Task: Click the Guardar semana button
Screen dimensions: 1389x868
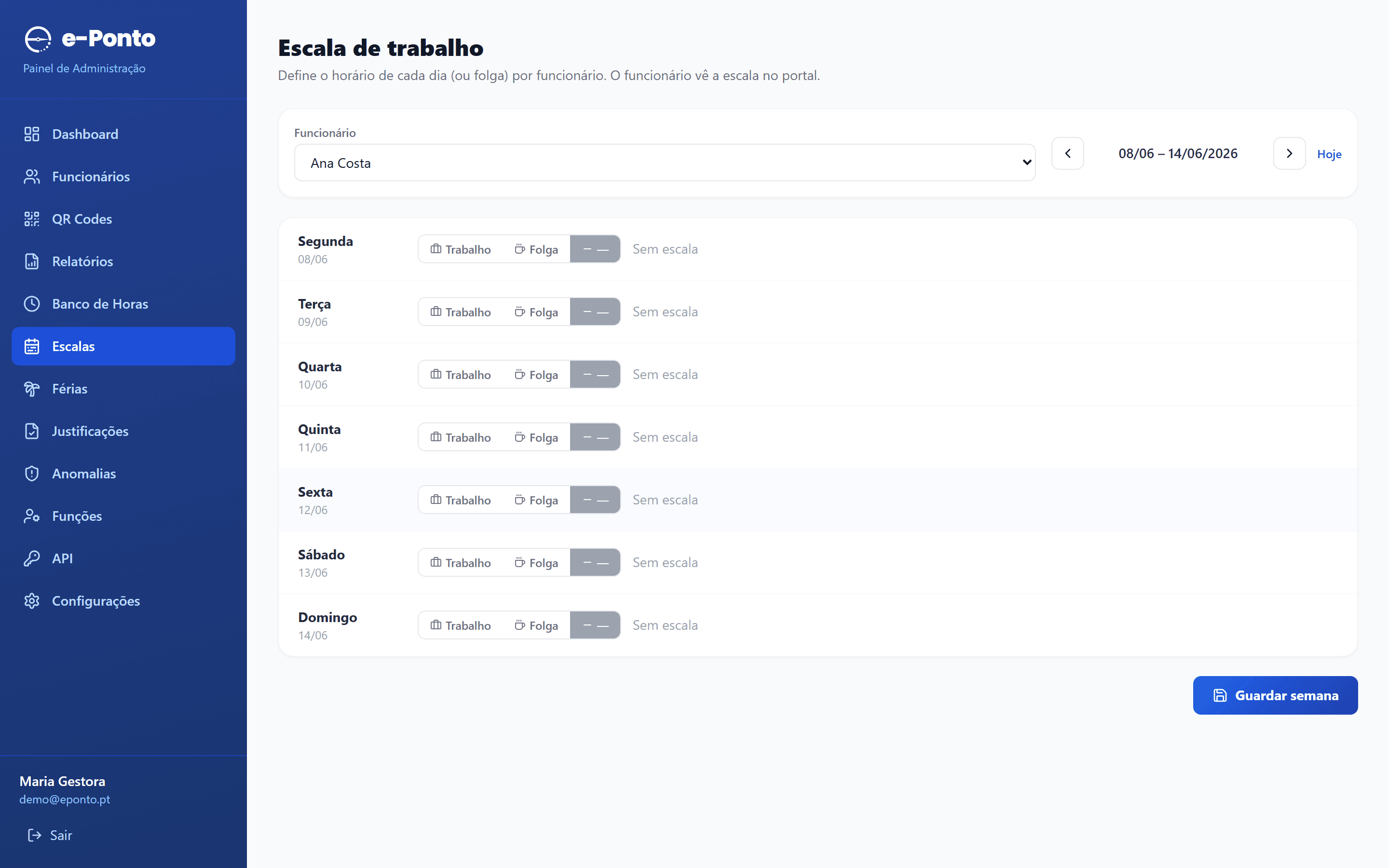Action: (1275, 695)
